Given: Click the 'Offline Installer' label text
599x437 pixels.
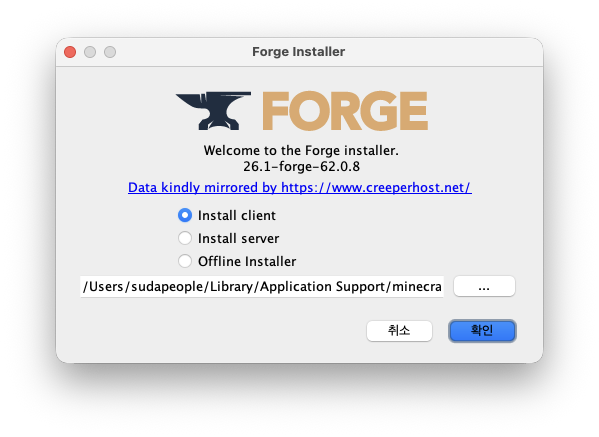Looking at the screenshot, I should tap(247, 261).
